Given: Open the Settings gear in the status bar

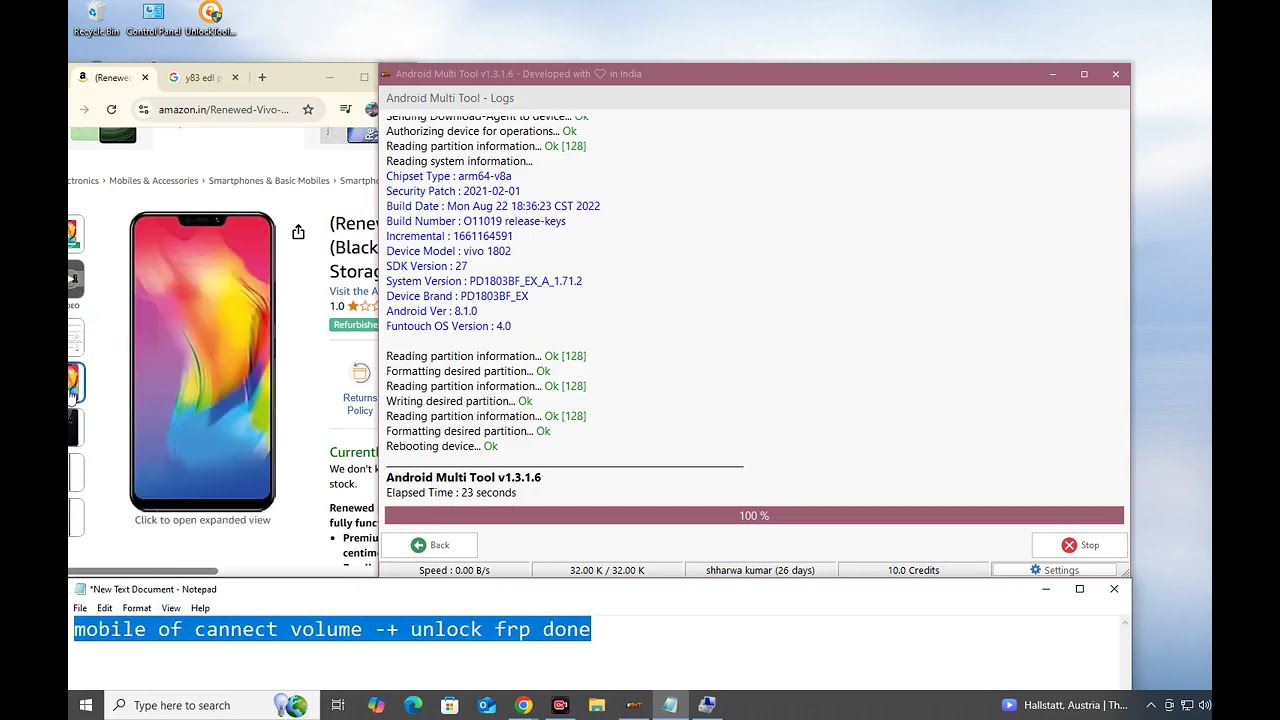Looking at the screenshot, I should pyautogui.click(x=1036, y=570).
